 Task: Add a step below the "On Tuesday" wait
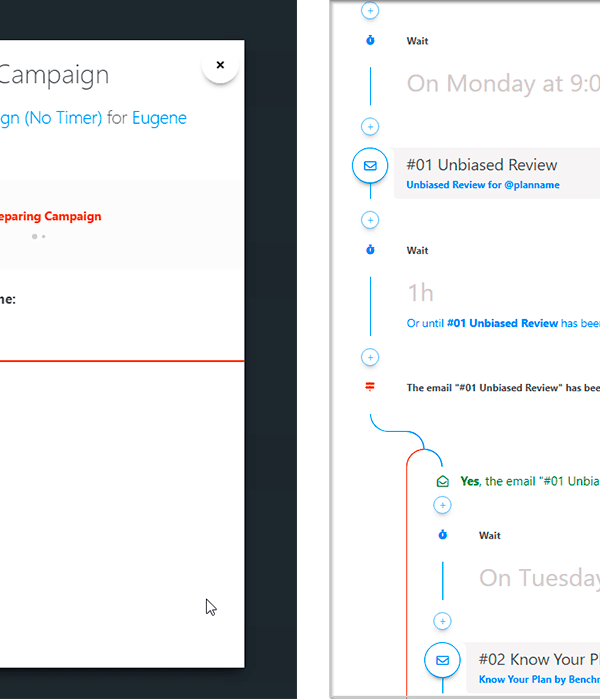pyautogui.click(x=443, y=622)
